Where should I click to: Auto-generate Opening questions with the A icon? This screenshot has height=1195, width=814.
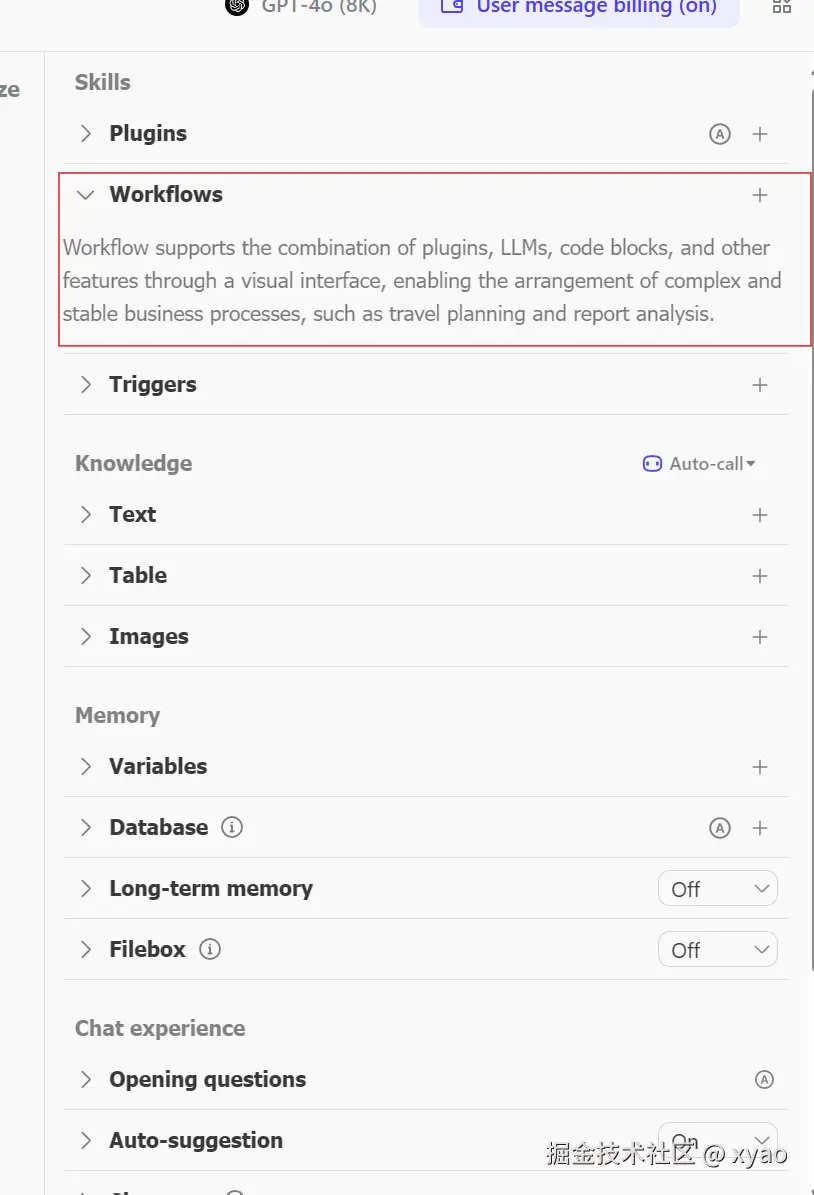[764, 1080]
